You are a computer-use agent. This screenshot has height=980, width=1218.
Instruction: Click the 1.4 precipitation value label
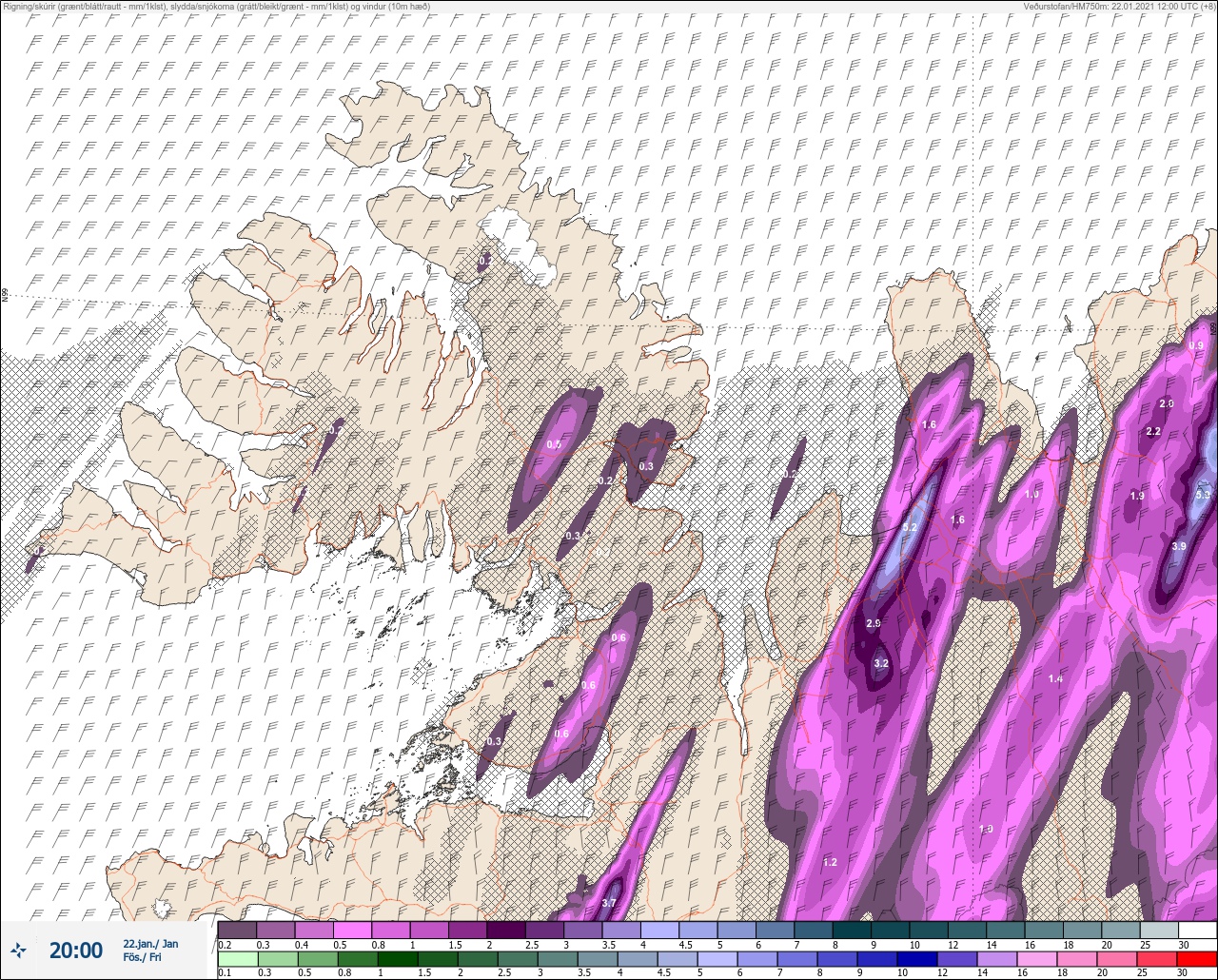click(1055, 678)
